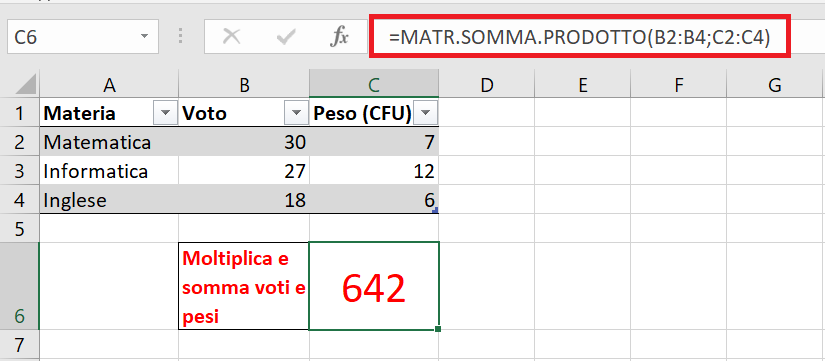Confirm the formula with the checkmark icon

[286, 37]
